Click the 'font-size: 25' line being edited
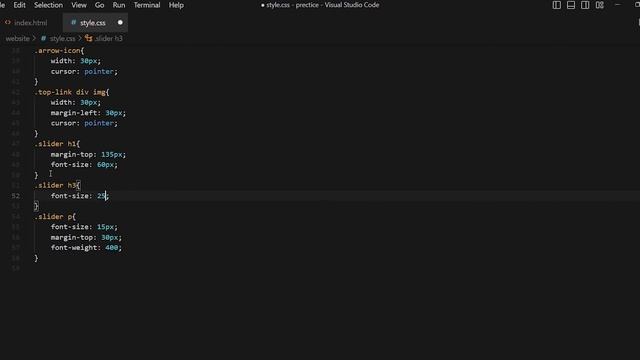This screenshot has width=640, height=360. coord(80,196)
